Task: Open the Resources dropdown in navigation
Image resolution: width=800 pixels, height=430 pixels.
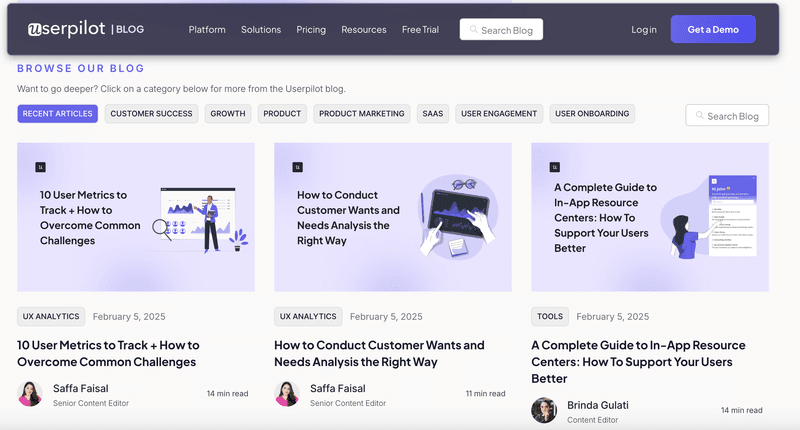Action: pos(363,30)
